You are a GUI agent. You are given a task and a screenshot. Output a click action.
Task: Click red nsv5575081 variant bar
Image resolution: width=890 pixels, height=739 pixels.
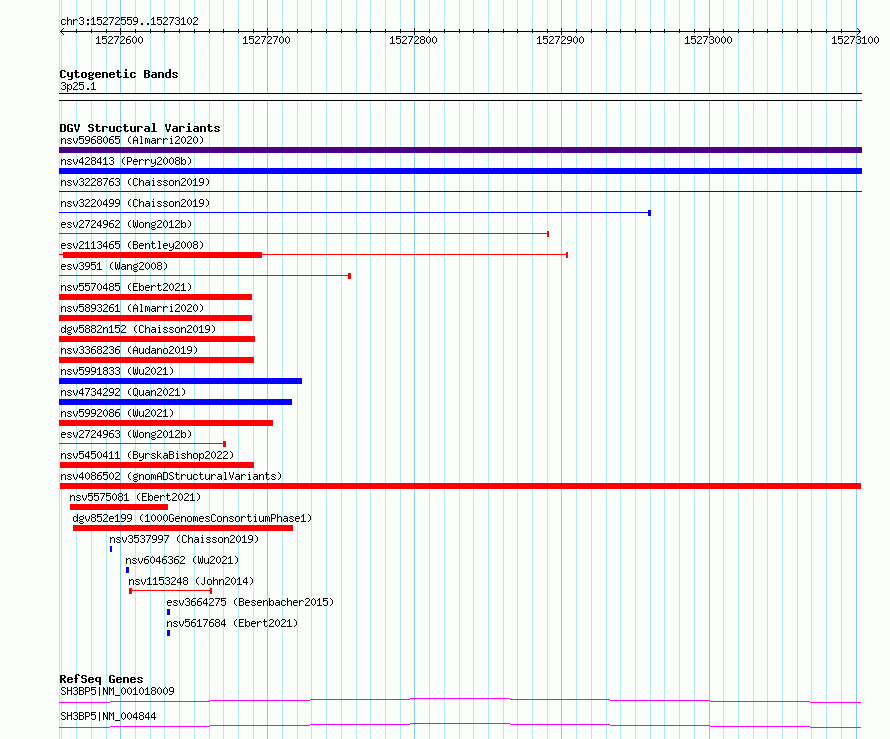[119, 507]
